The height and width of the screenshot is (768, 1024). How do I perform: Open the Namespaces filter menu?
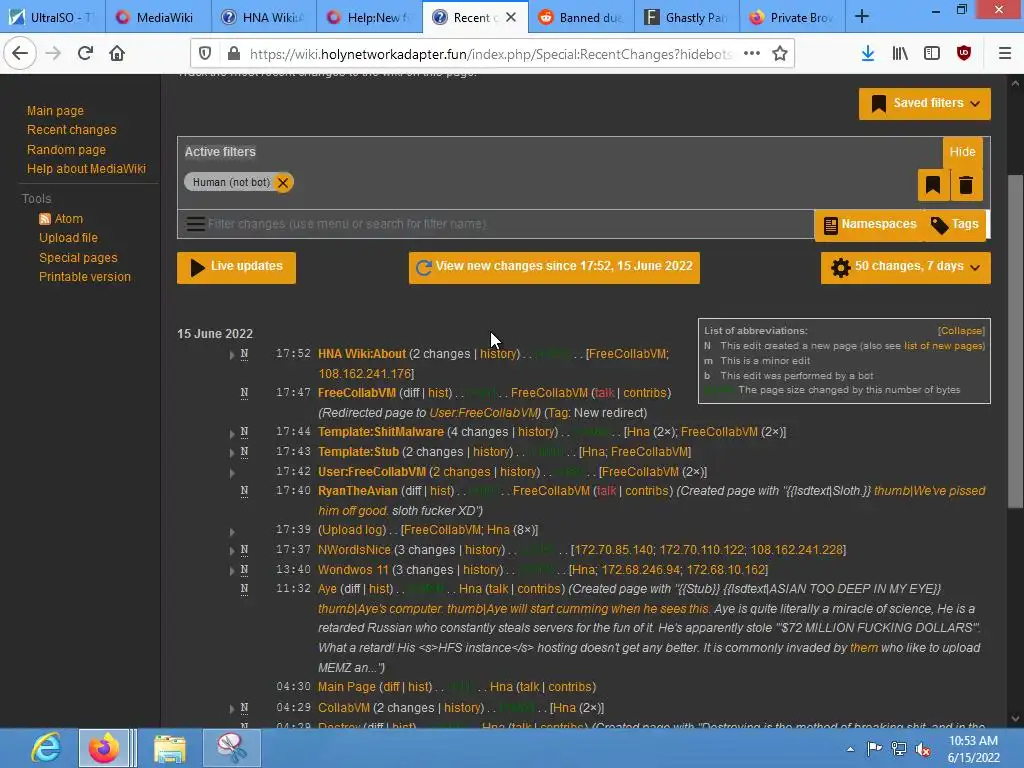(870, 225)
